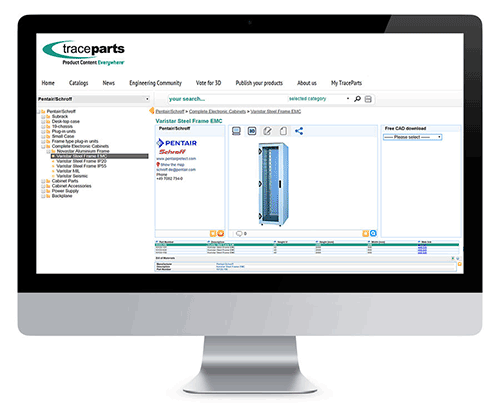The height and width of the screenshot is (418, 500).
Task: Open the Free CAD download format dropdown
Action: [413, 137]
